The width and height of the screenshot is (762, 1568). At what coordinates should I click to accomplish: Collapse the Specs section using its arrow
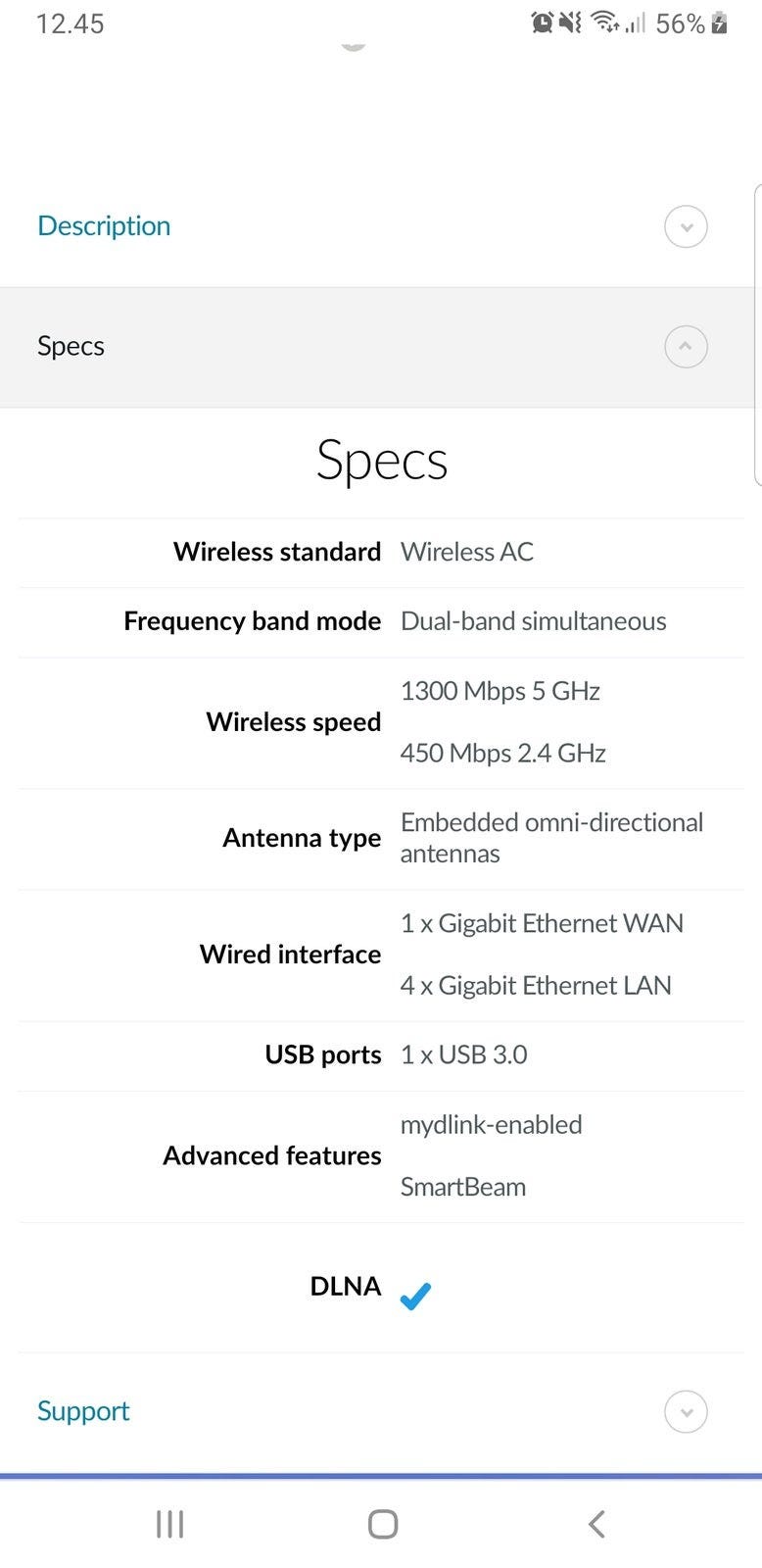pyautogui.click(x=686, y=347)
